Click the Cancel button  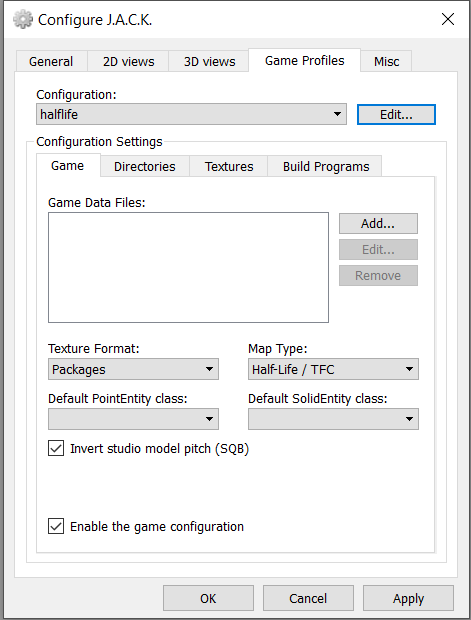308,598
